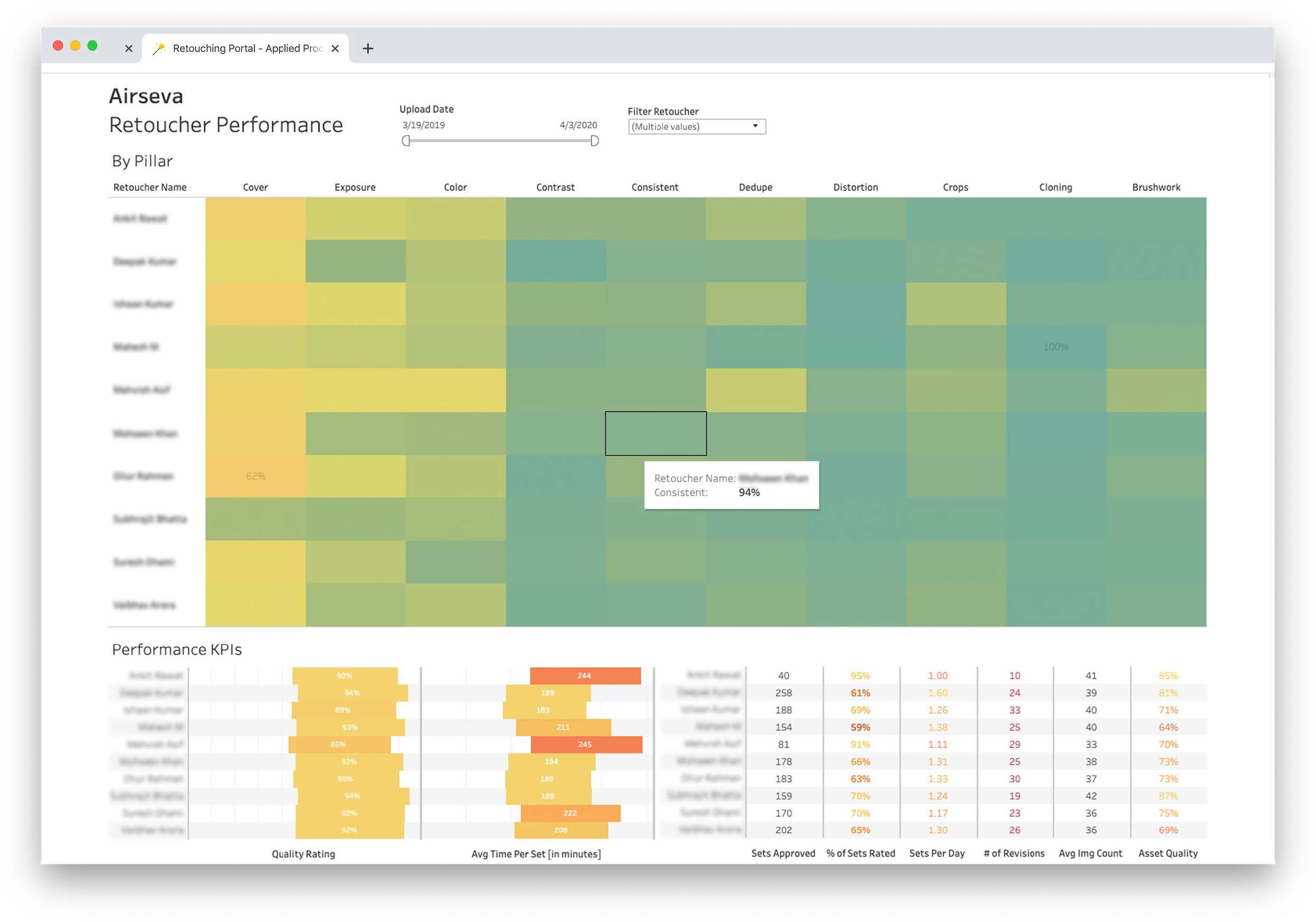Viewport: 1316px width, 922px height.
Task: Click the Upload Date start slider handle
Action: pyautogui.click(x=406, y=141)
